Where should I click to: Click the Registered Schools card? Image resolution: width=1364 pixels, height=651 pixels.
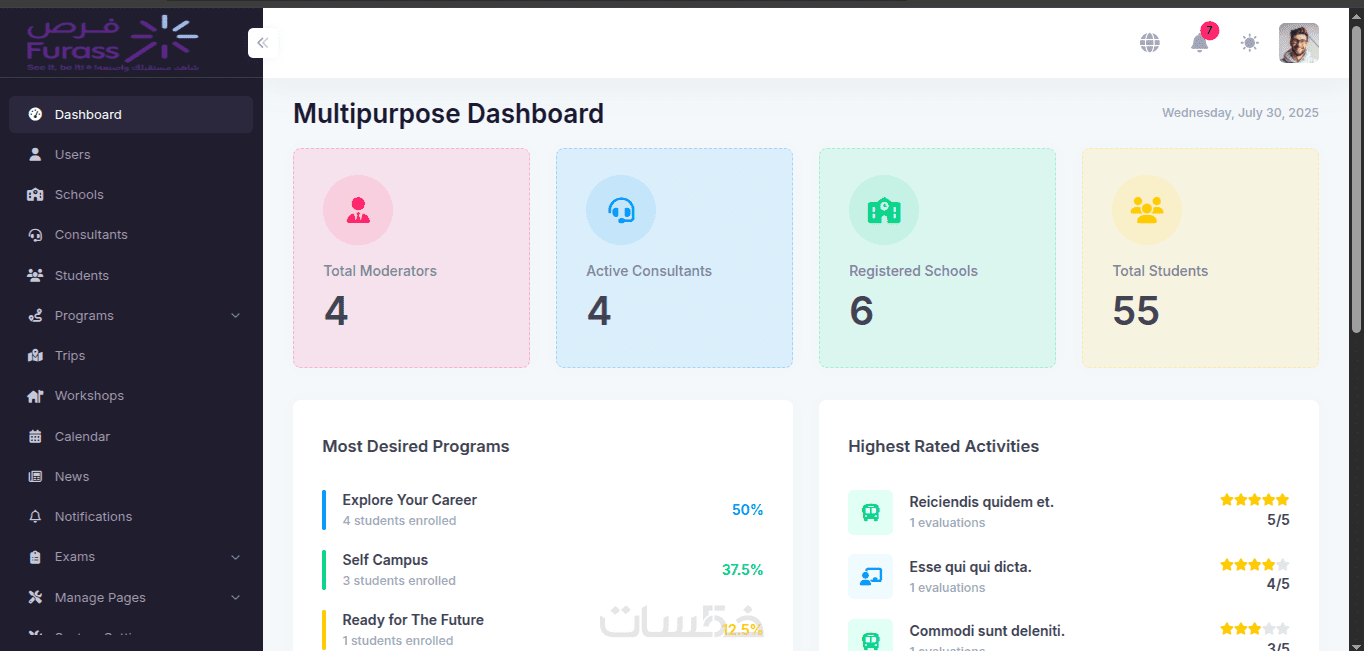pos(937,258)
